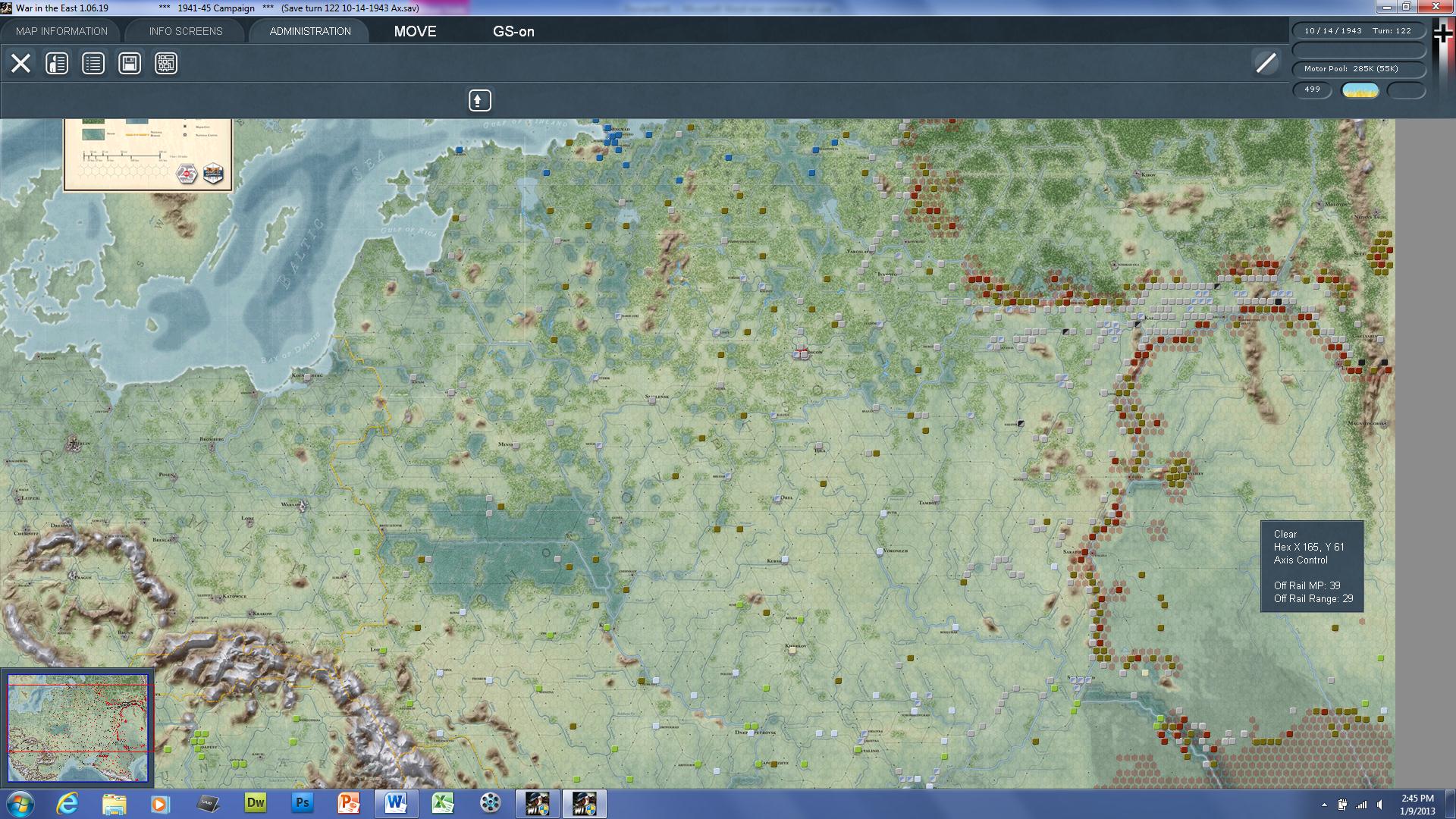This screenshot has height=819, width=1456.
Task: Click the up-arrow button in the lower toolbar
Action: click(x=479, y=100)
